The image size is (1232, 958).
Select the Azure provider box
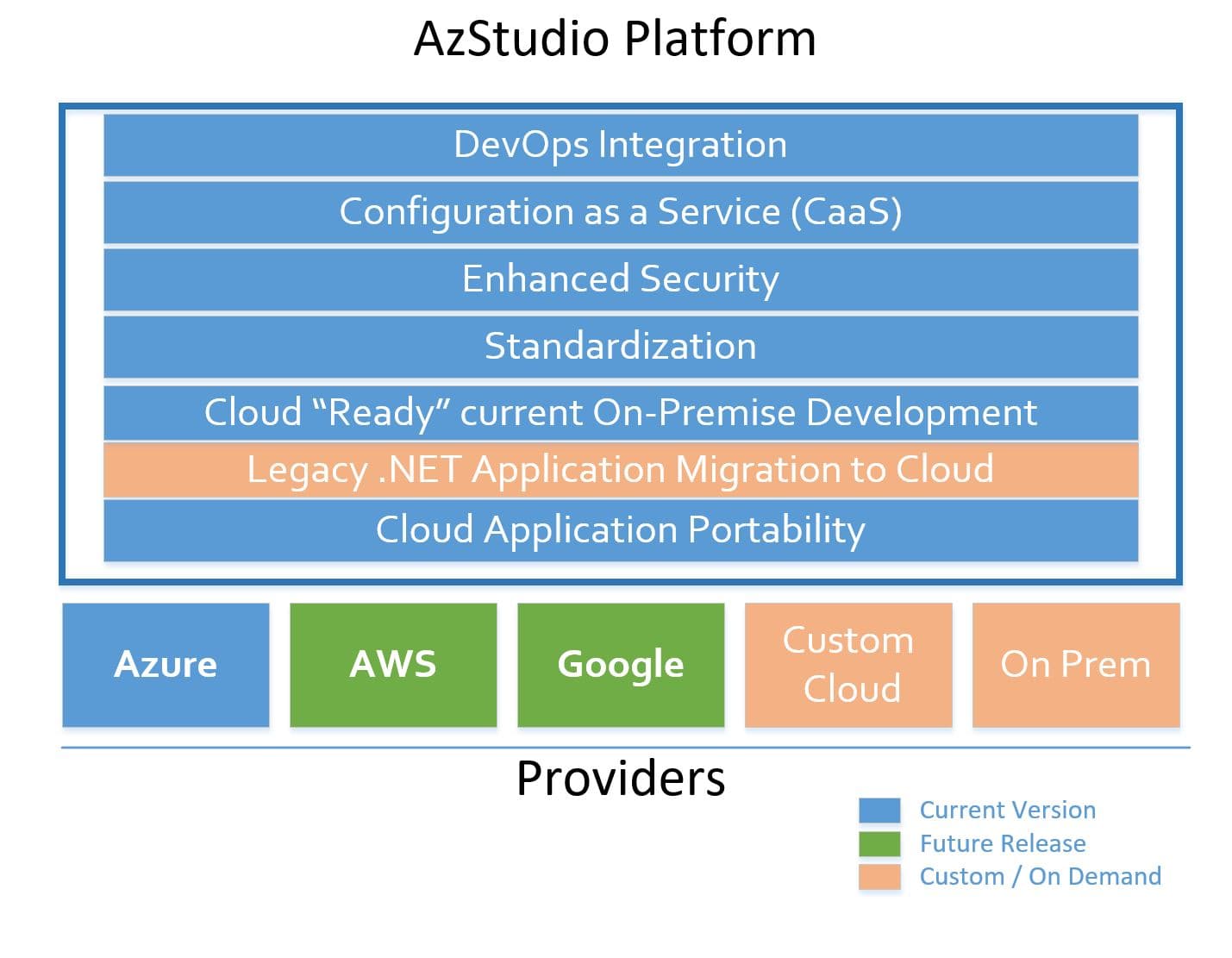coord(166,665)
